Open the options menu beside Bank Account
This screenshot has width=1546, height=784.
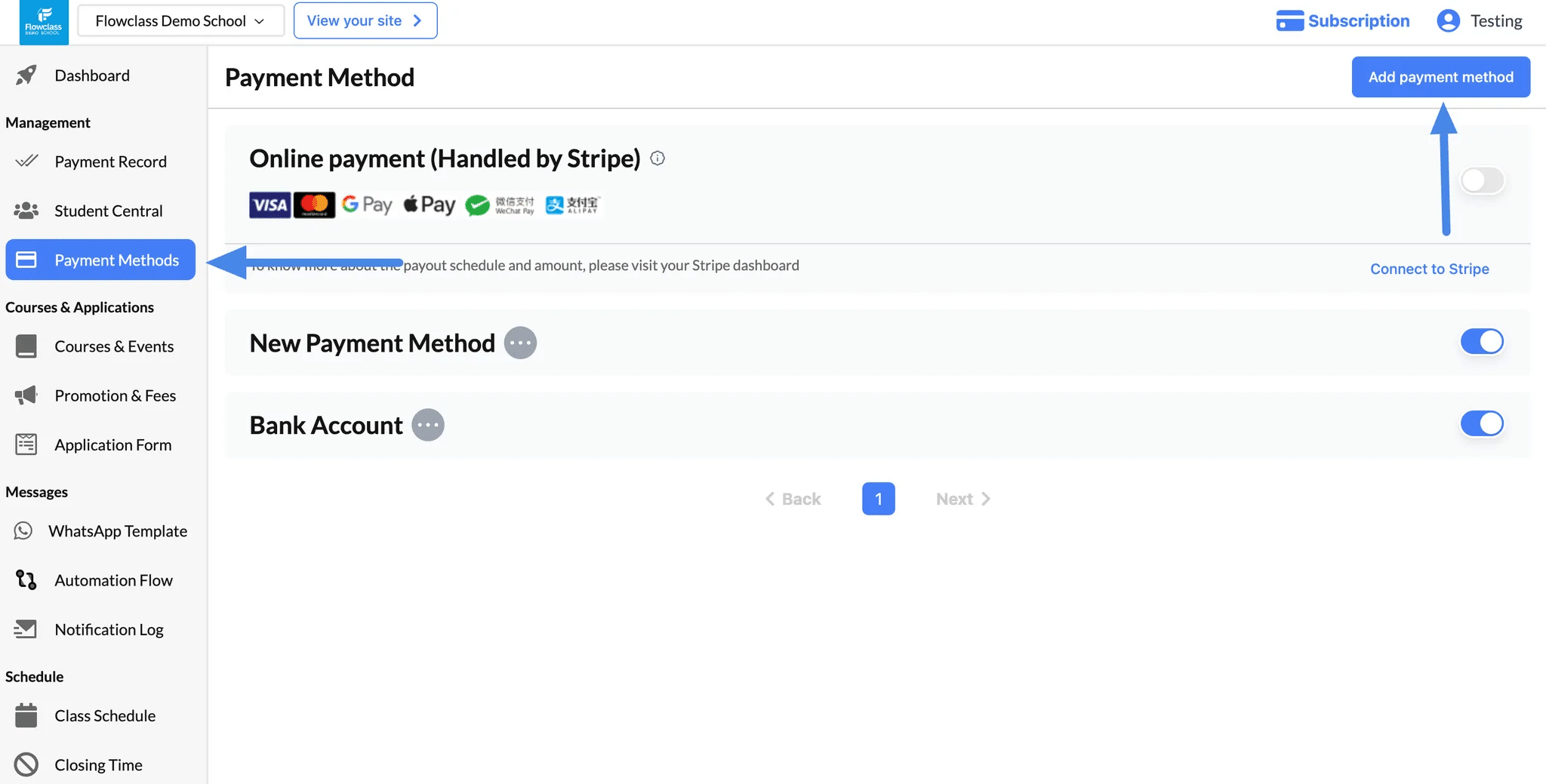tap(427, 424)
